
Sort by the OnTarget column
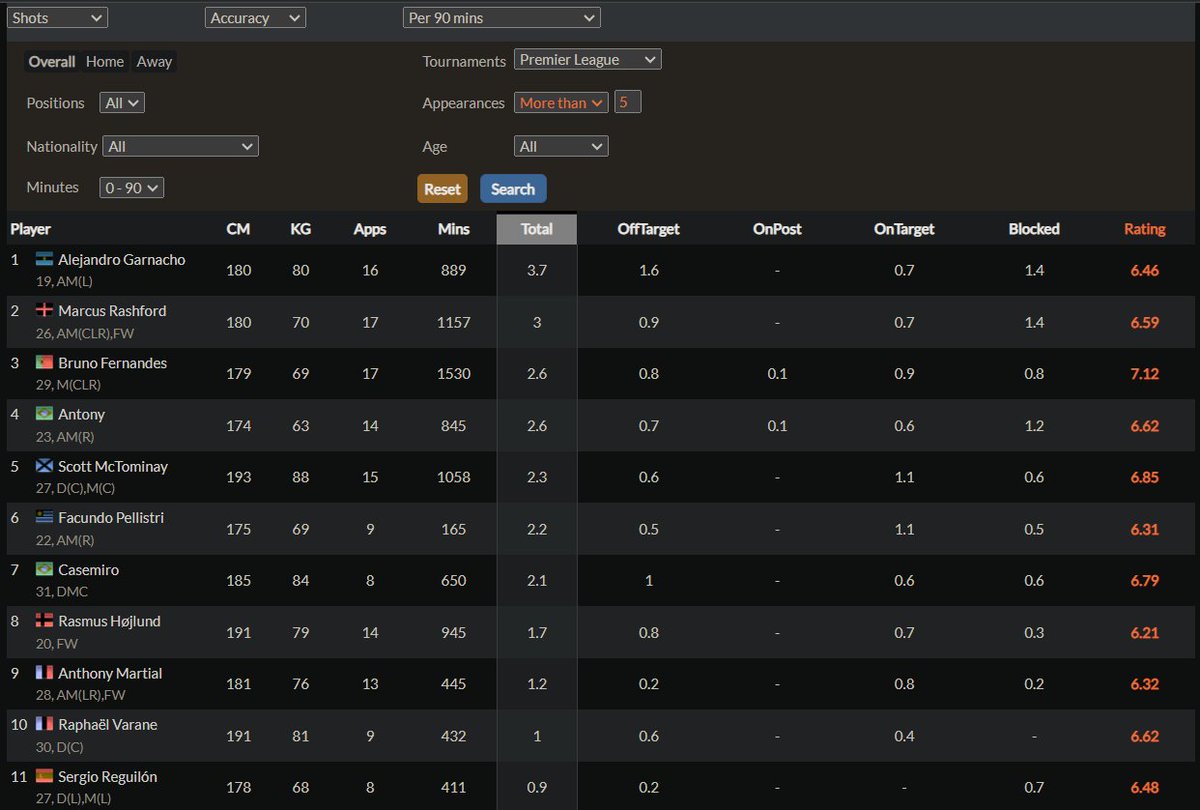click(x=904, y=229)
